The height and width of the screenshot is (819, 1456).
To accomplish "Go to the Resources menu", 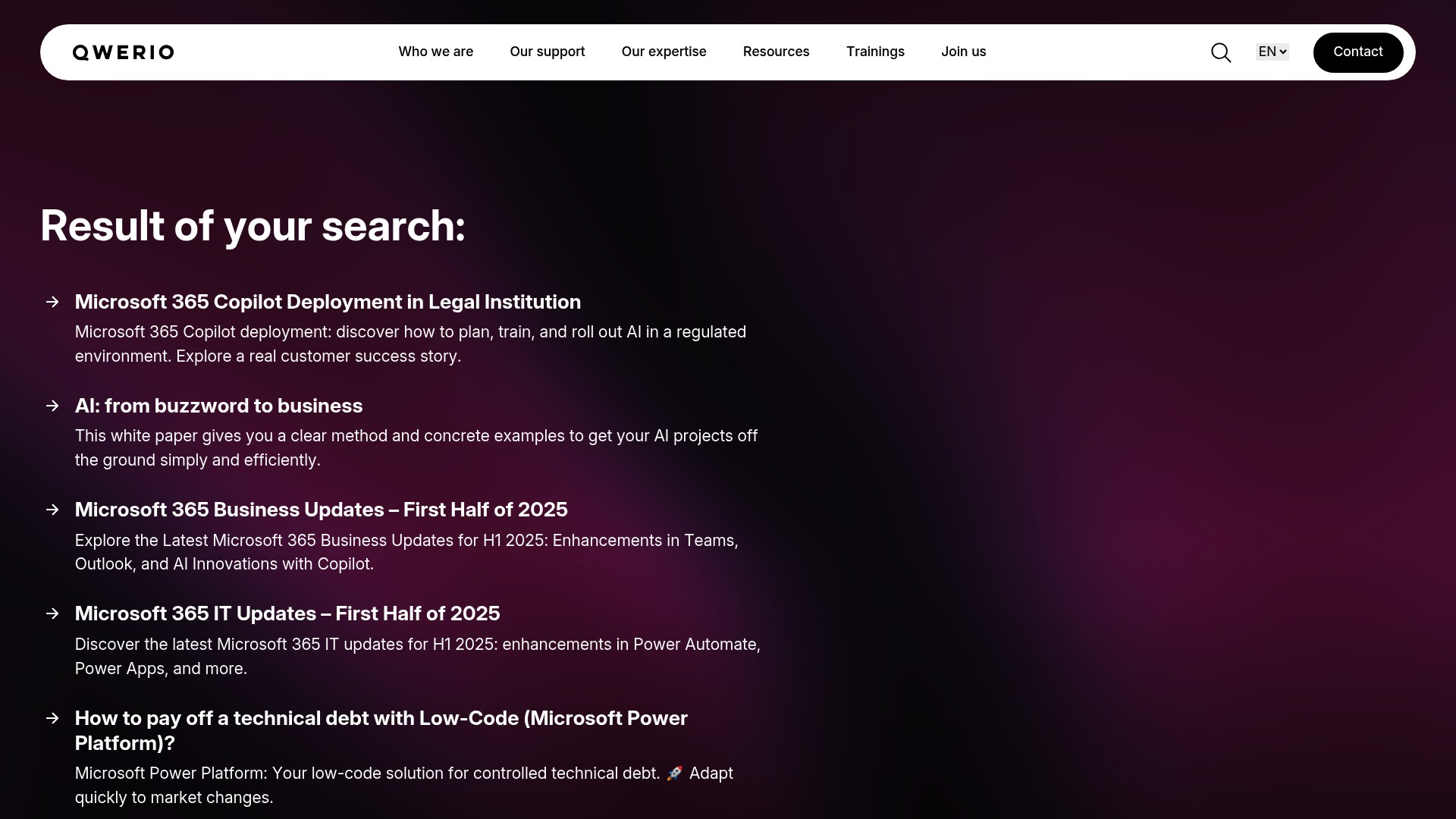I will coord(777,52).
